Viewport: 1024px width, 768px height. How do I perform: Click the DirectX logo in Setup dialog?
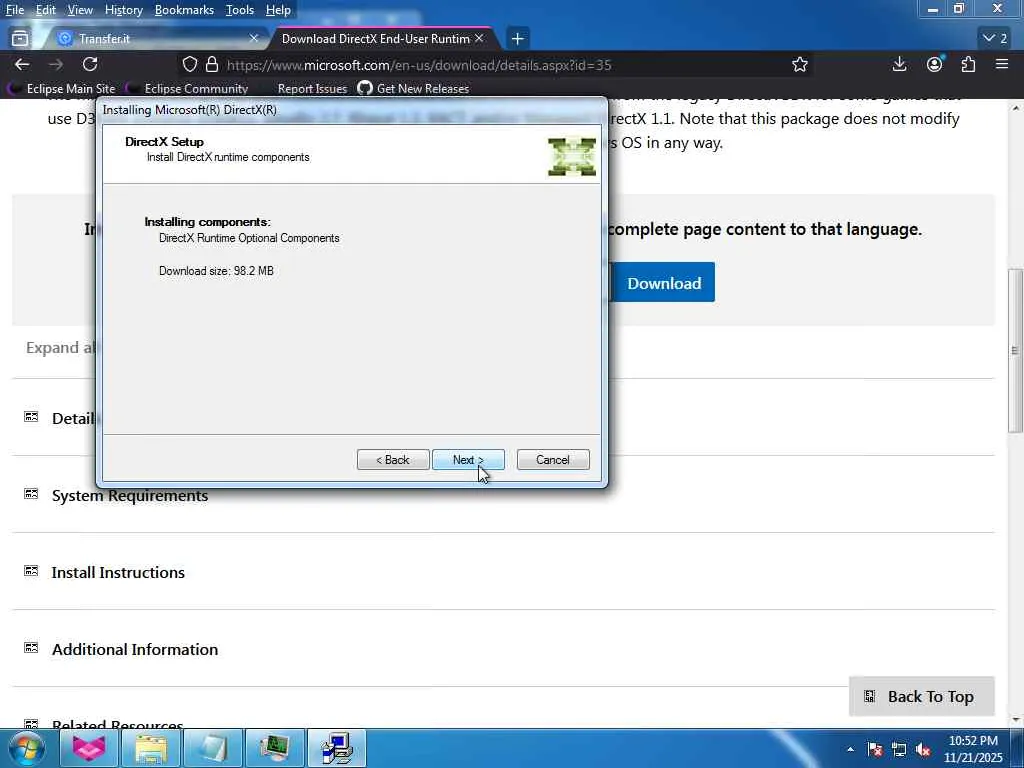click(571, 157)
